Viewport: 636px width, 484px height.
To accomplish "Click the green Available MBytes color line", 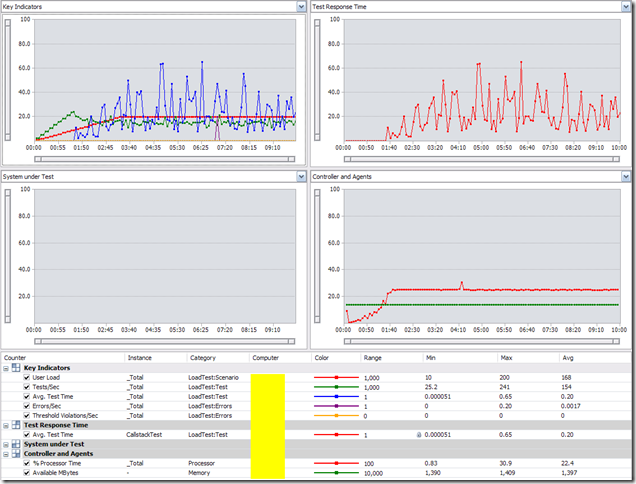I will pyautogui.click(x=336, y=473).
